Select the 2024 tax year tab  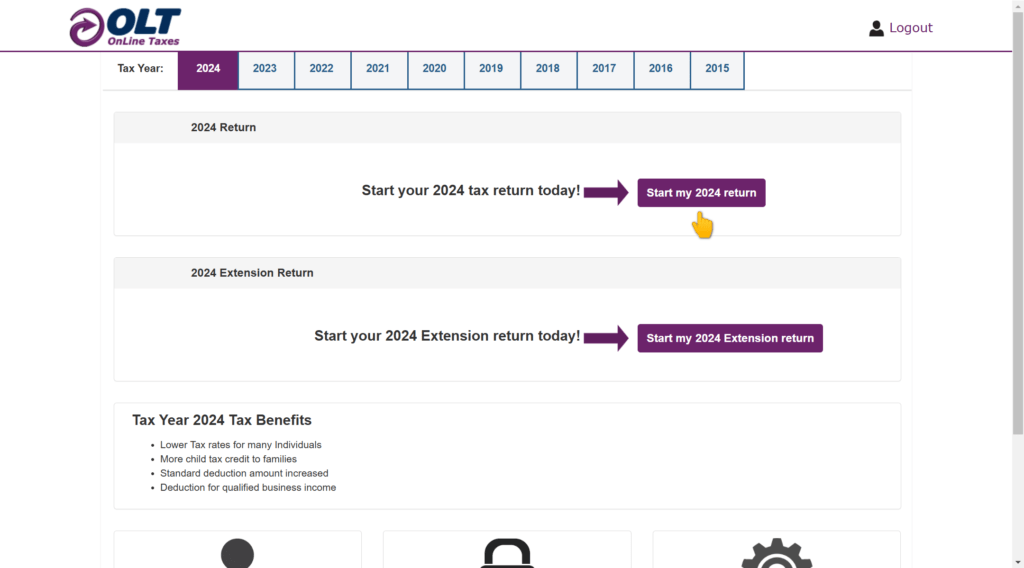(208, 69)
